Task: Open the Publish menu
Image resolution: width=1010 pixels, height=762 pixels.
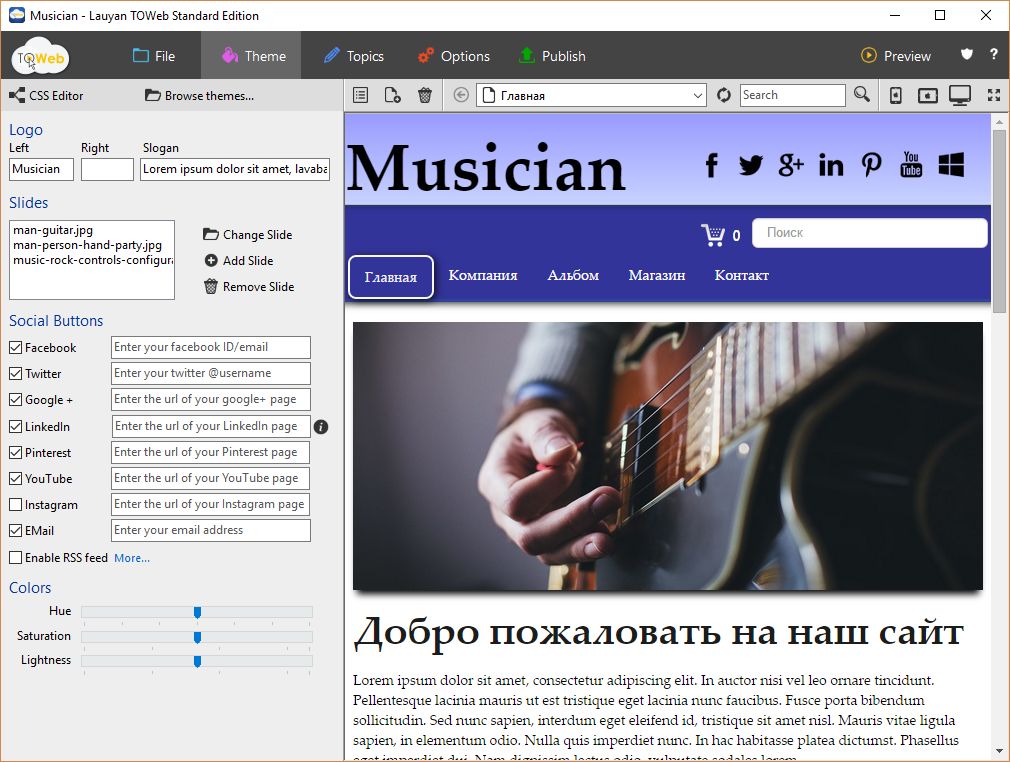Action: coord(552,56)
